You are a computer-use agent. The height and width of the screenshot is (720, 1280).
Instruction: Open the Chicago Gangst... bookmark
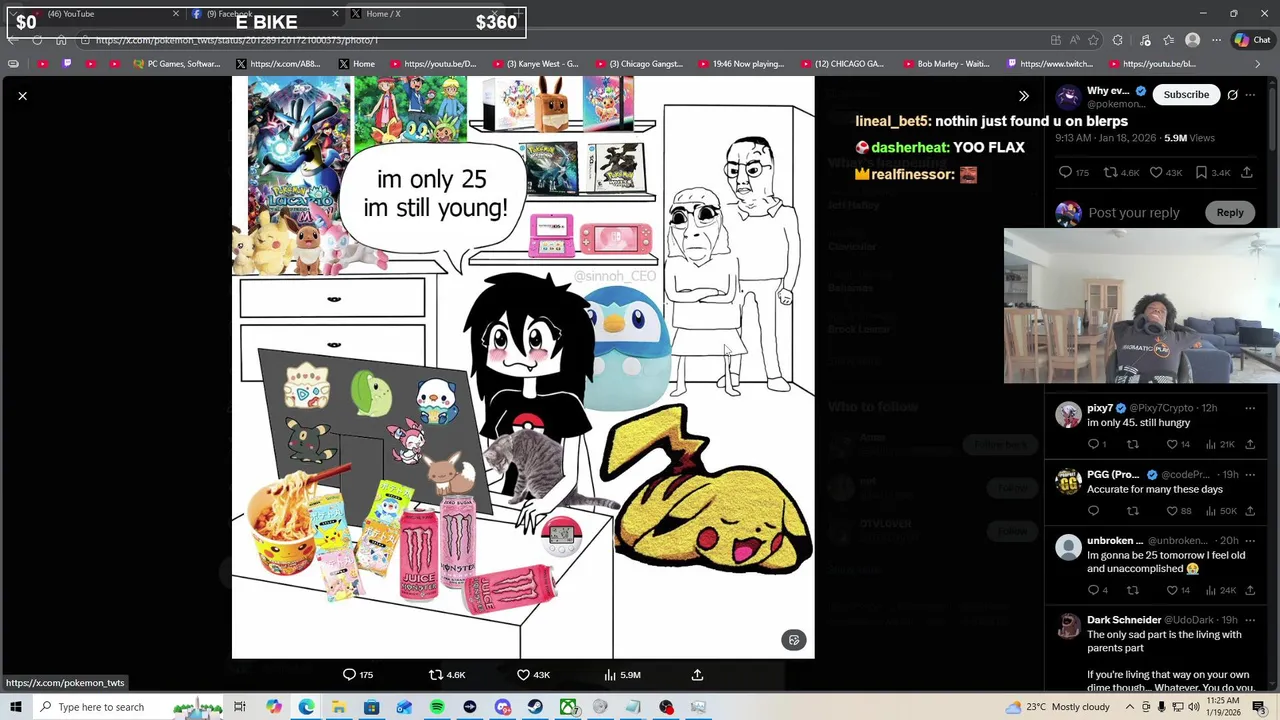coord(639,64)
